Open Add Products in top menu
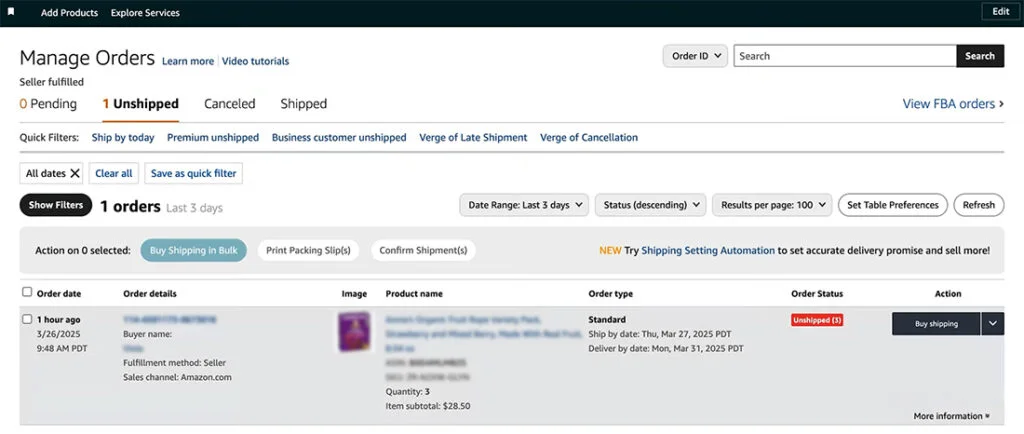 pyautogui.click(x=69, y=12)
